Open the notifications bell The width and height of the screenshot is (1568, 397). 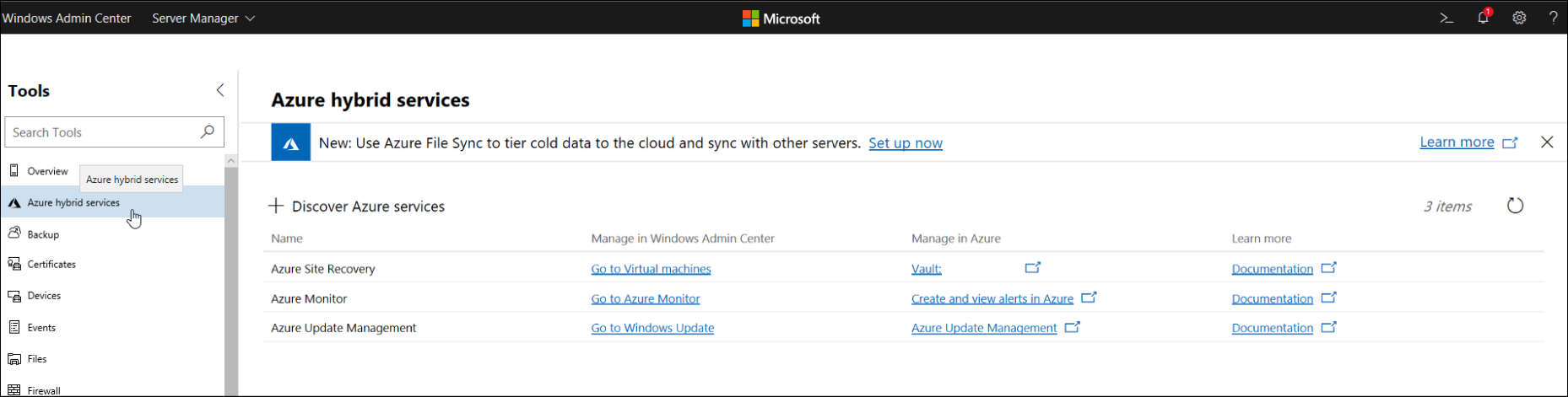[x=1484, y=17]
